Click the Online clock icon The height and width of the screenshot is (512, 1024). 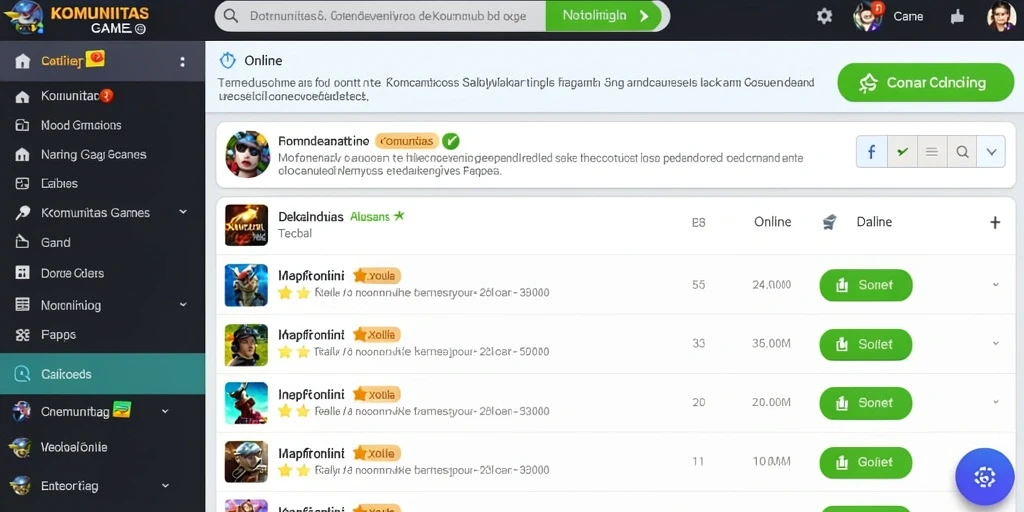[227, 61]
